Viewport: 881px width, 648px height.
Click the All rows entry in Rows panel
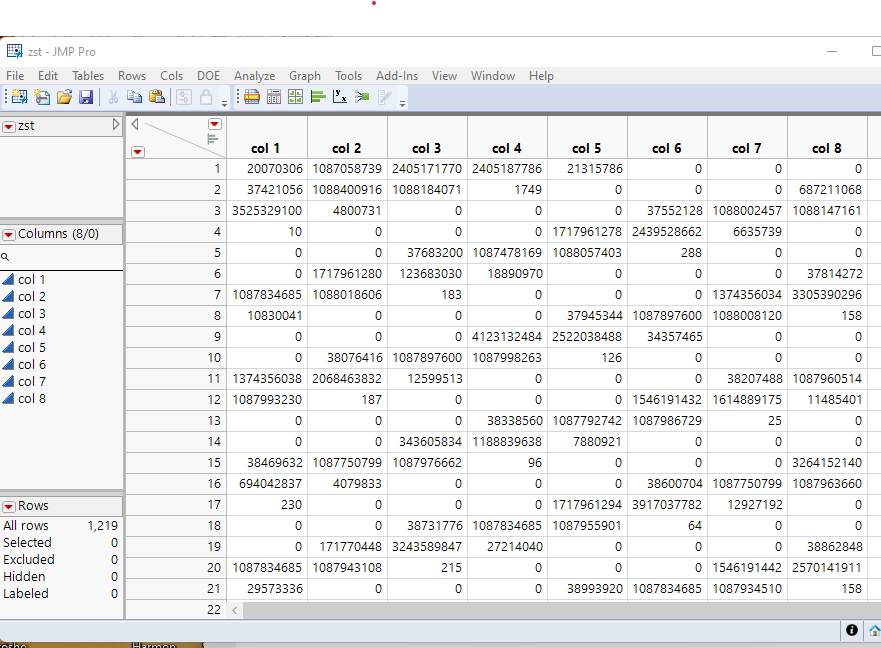(x=27, y=524)
